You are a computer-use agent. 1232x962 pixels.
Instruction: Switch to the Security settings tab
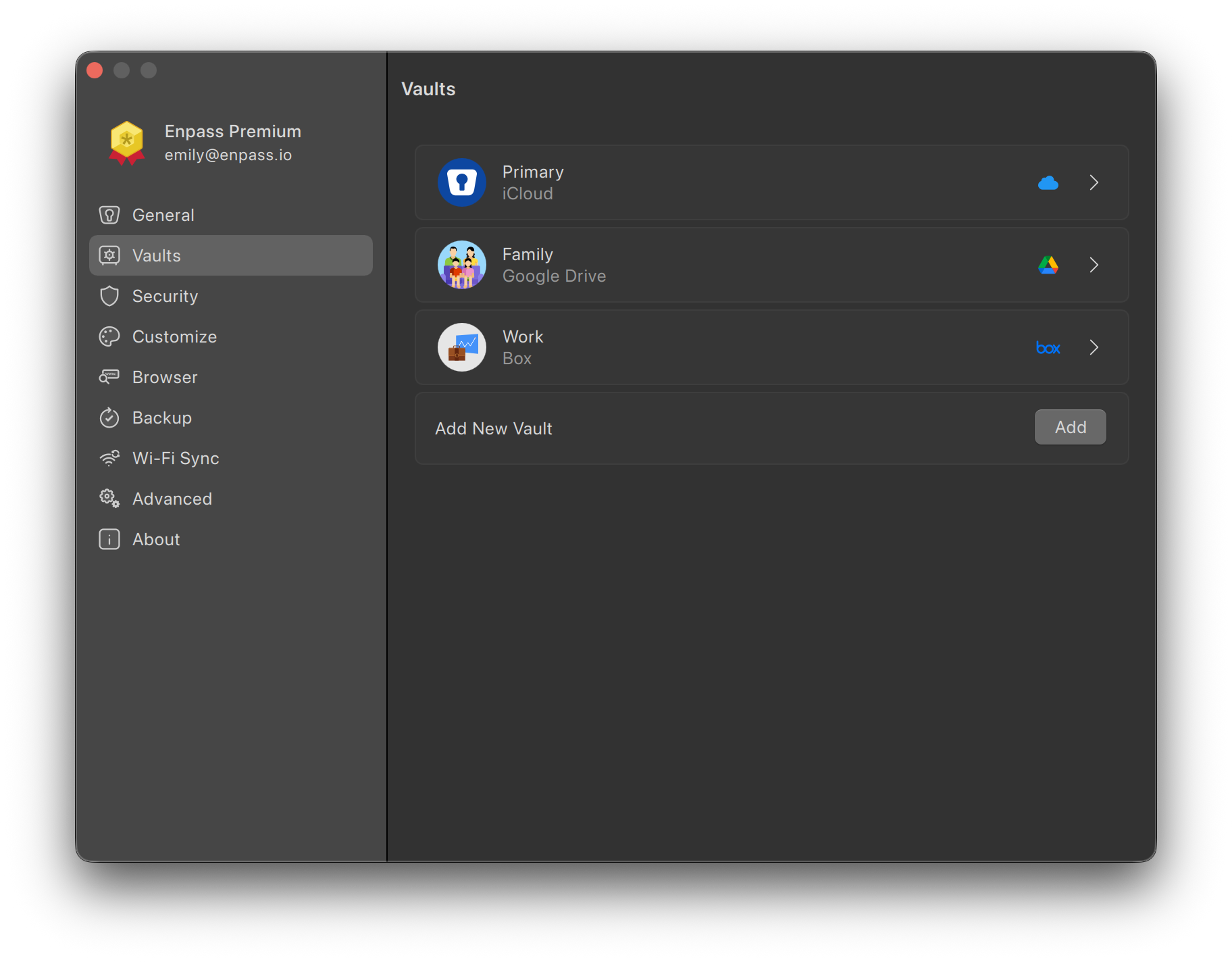[x=231, y=296]
